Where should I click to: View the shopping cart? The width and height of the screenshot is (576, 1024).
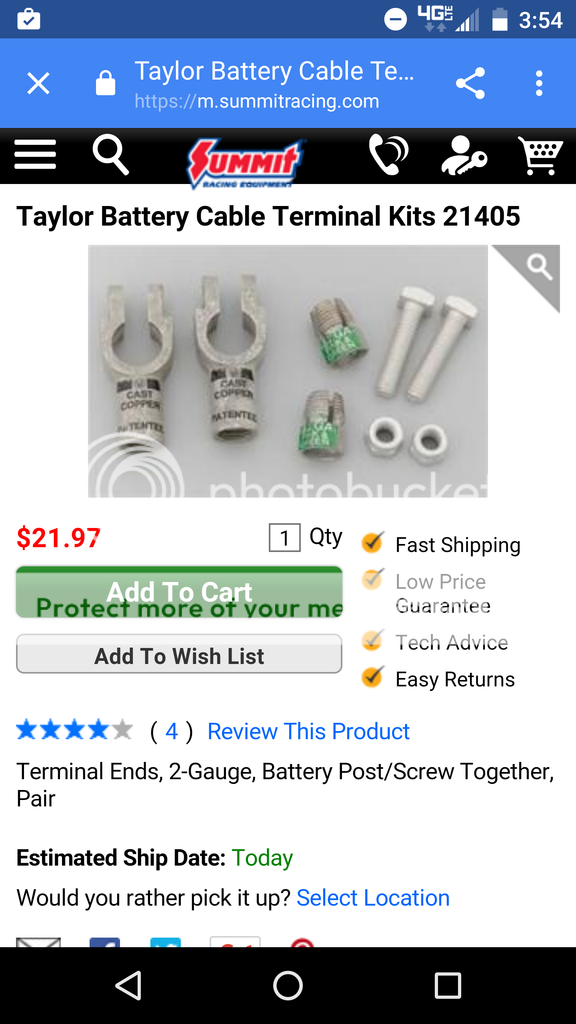(x=540, y=155)
